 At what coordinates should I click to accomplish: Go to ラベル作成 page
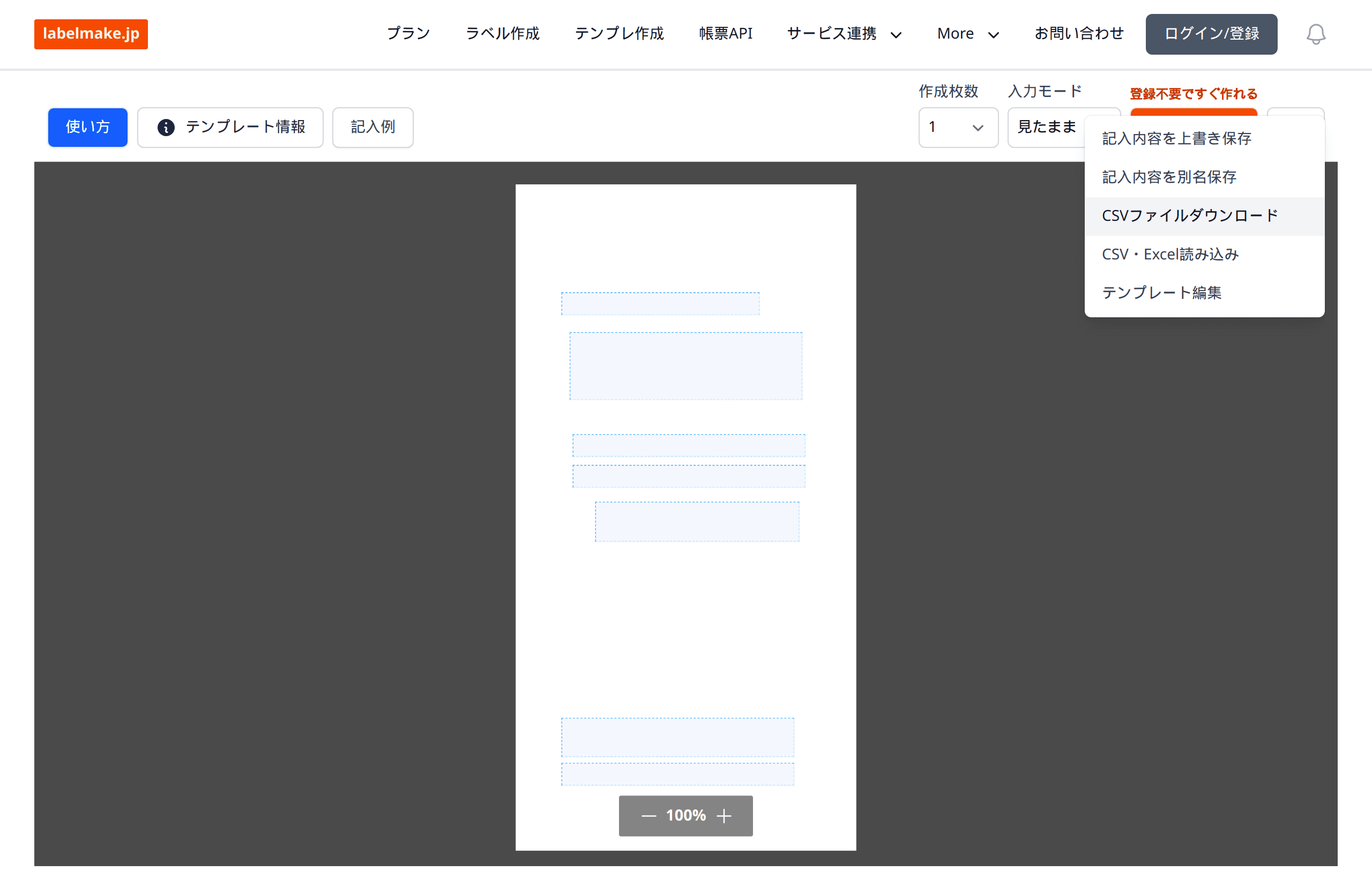tap(502, 34)
